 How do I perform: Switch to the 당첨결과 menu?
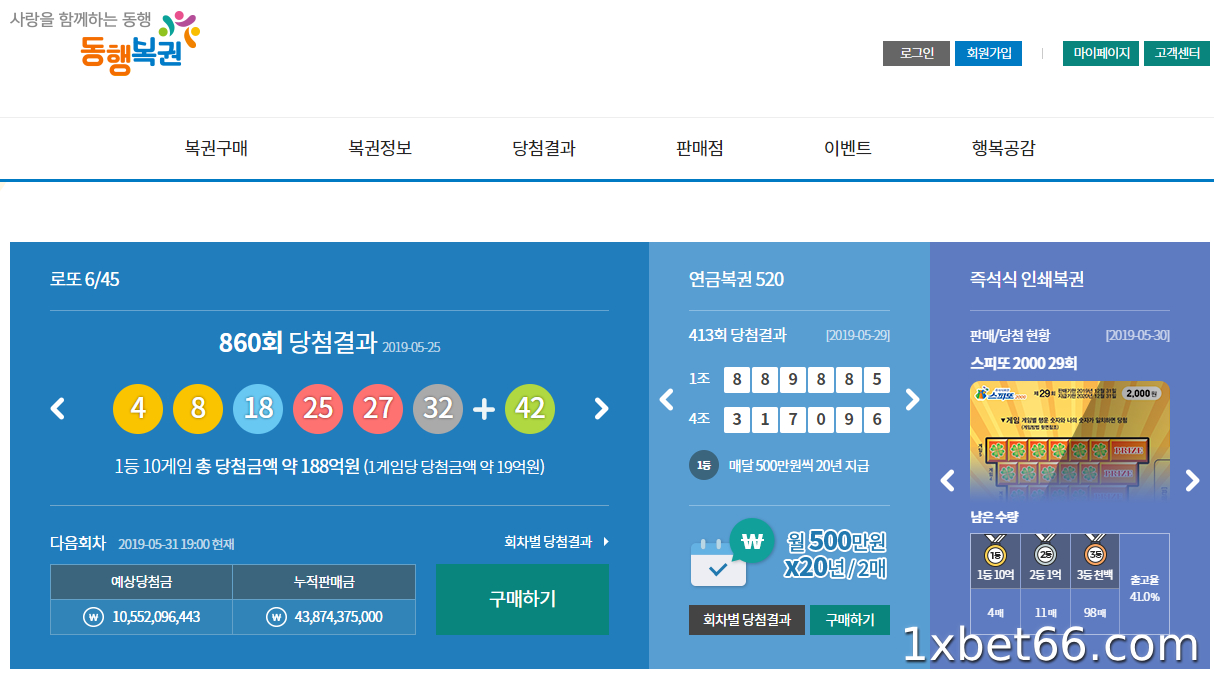pos(540,147)
